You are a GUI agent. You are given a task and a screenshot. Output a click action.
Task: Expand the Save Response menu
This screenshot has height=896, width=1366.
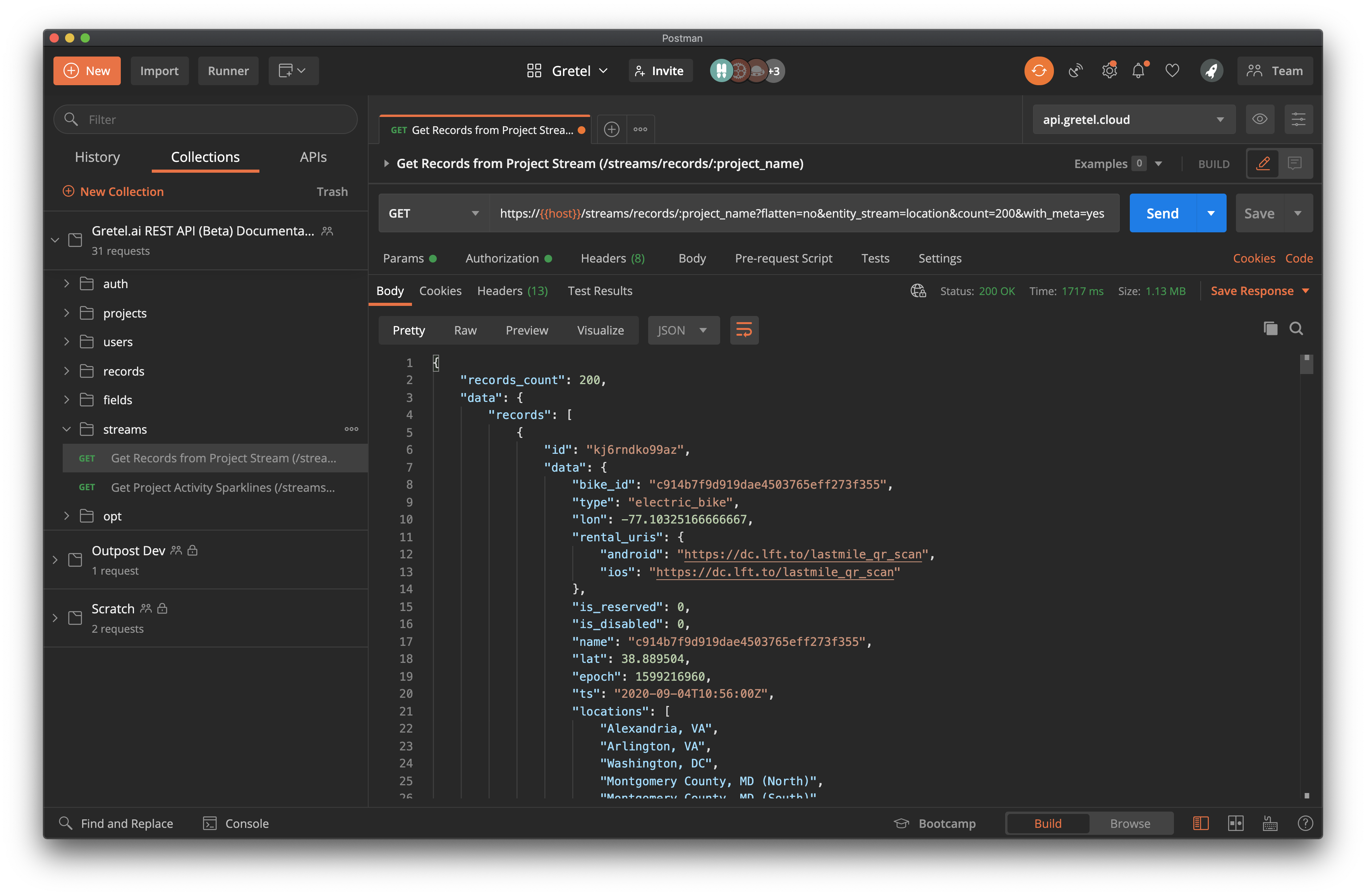pyautogui.click(x=1259, y=291)
